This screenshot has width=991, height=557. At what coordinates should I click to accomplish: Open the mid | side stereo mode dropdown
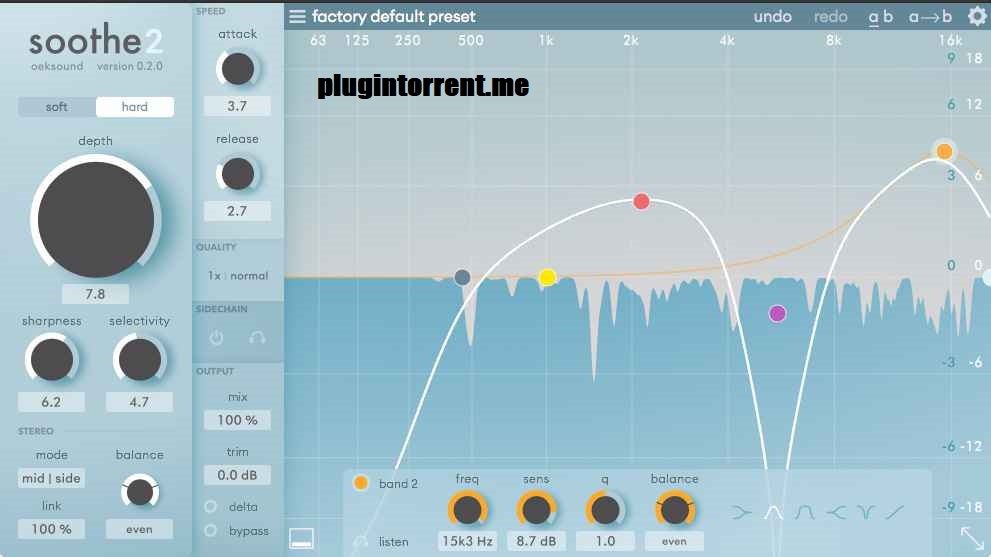(x=51, y=478)
